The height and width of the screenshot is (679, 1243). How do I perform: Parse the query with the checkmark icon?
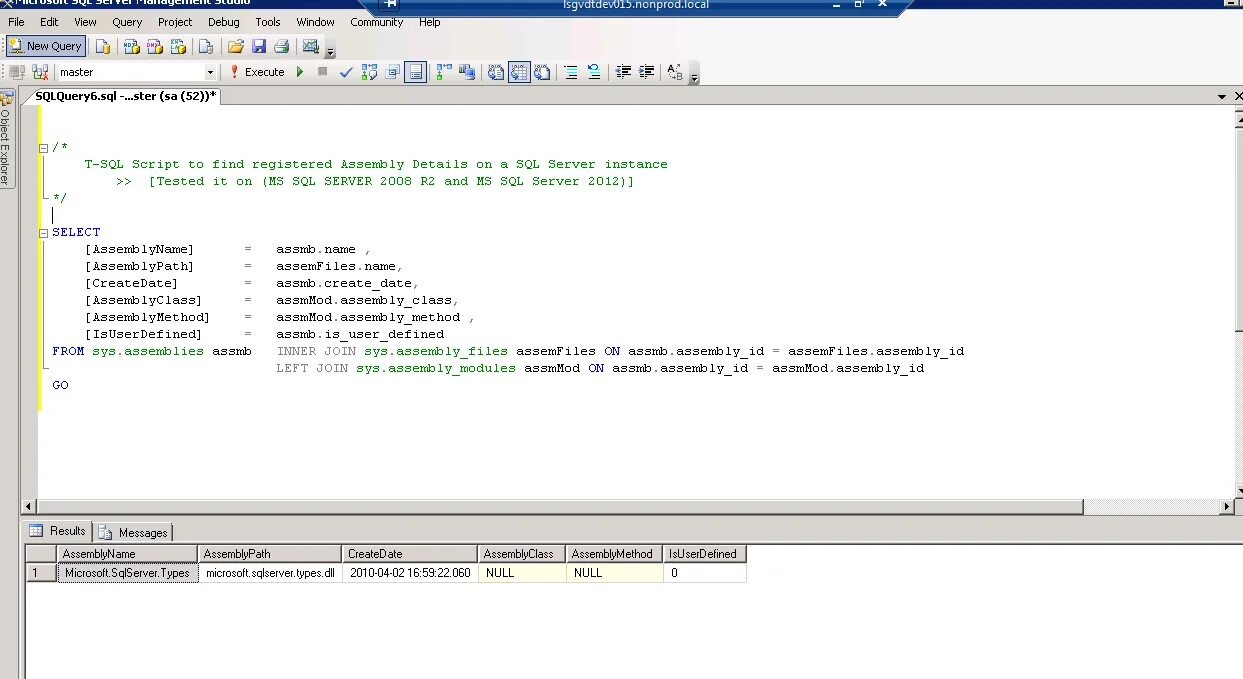tap(346, 72)
